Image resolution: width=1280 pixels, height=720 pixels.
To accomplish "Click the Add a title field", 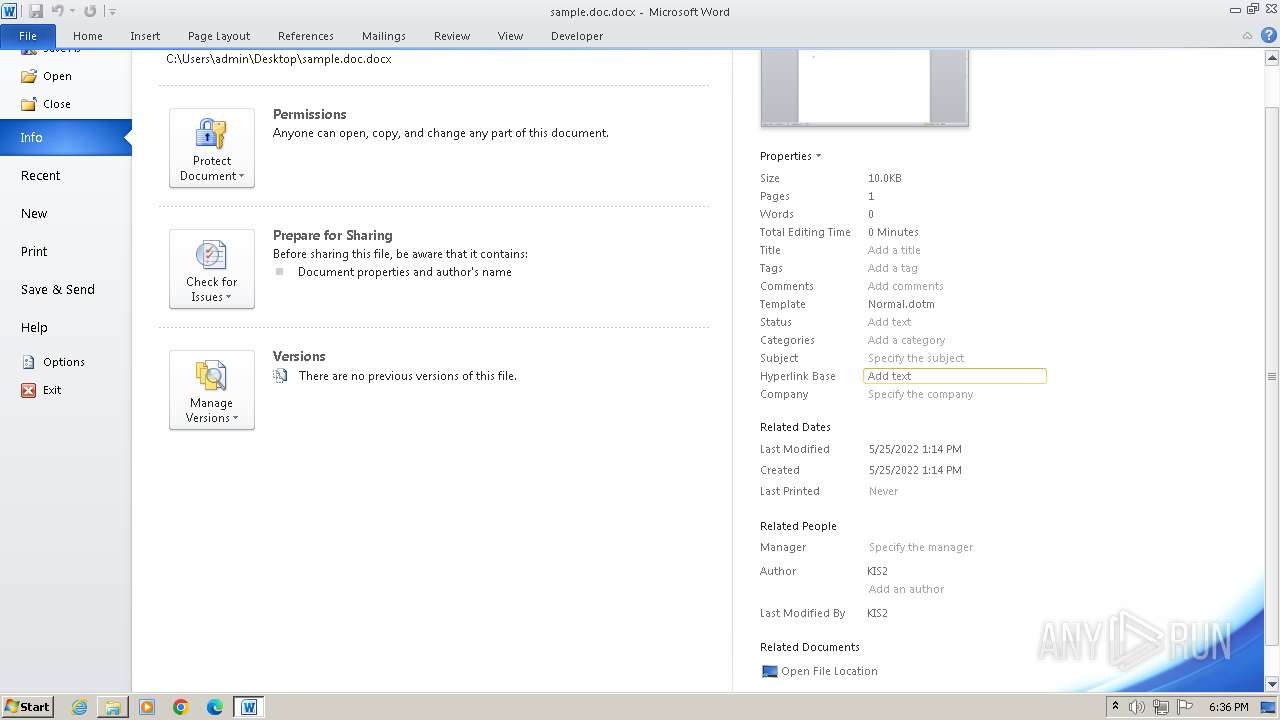I will coord(894,250).
